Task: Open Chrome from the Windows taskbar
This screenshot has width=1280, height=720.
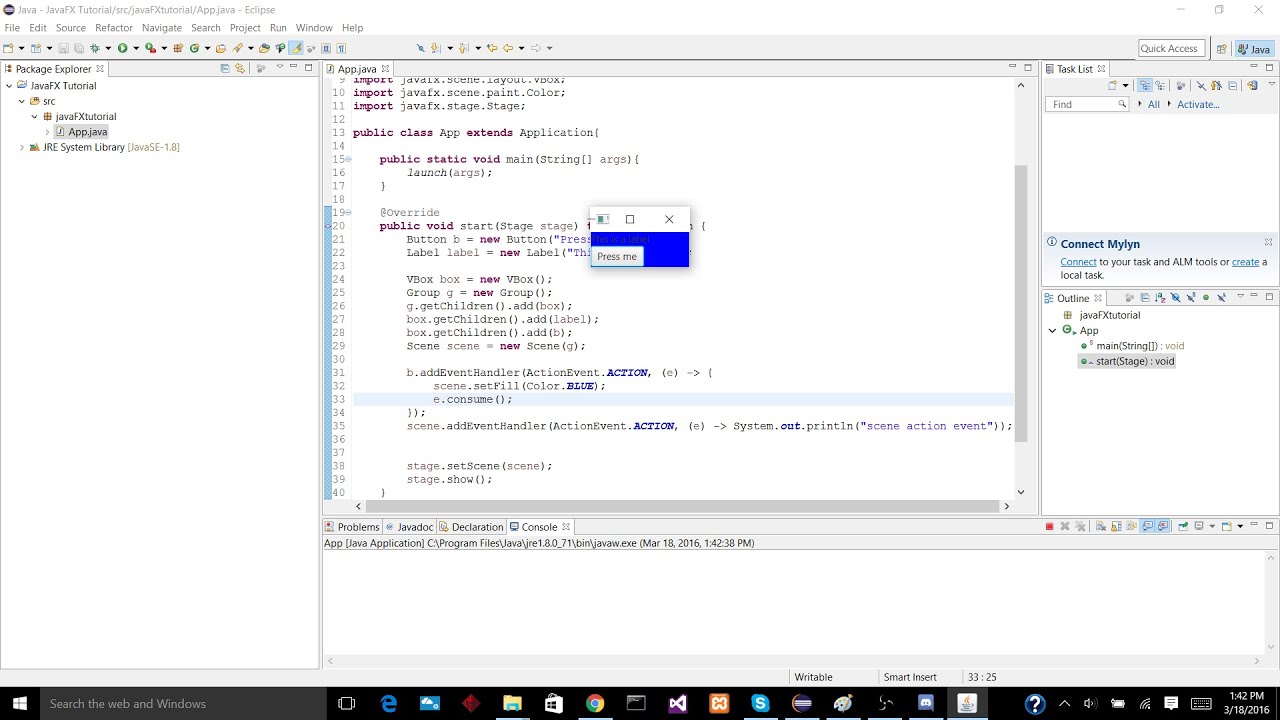Action: click(595, 704)
